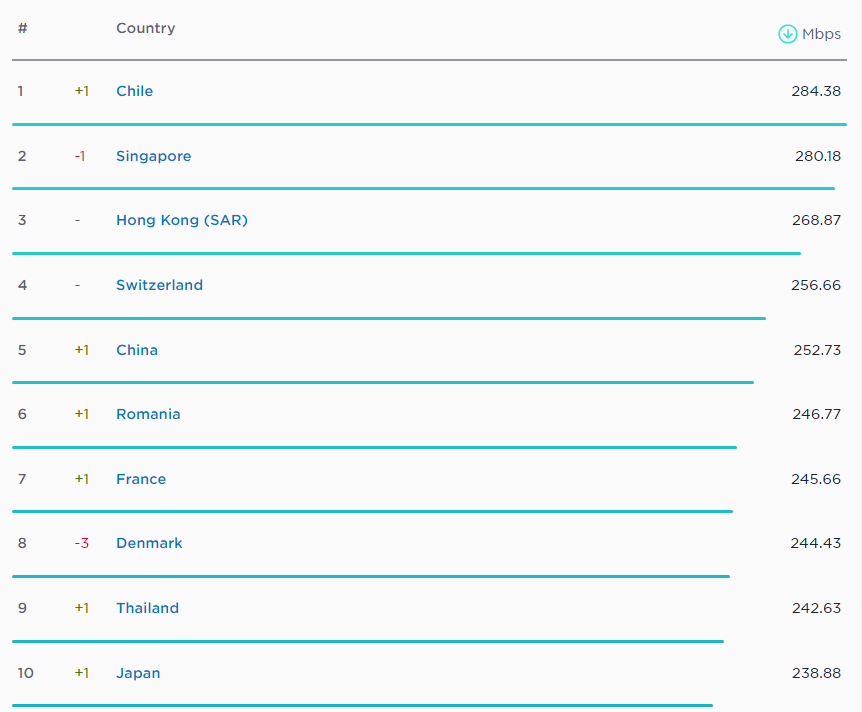Click Chile's 284.38 speed value

(816, 91)
